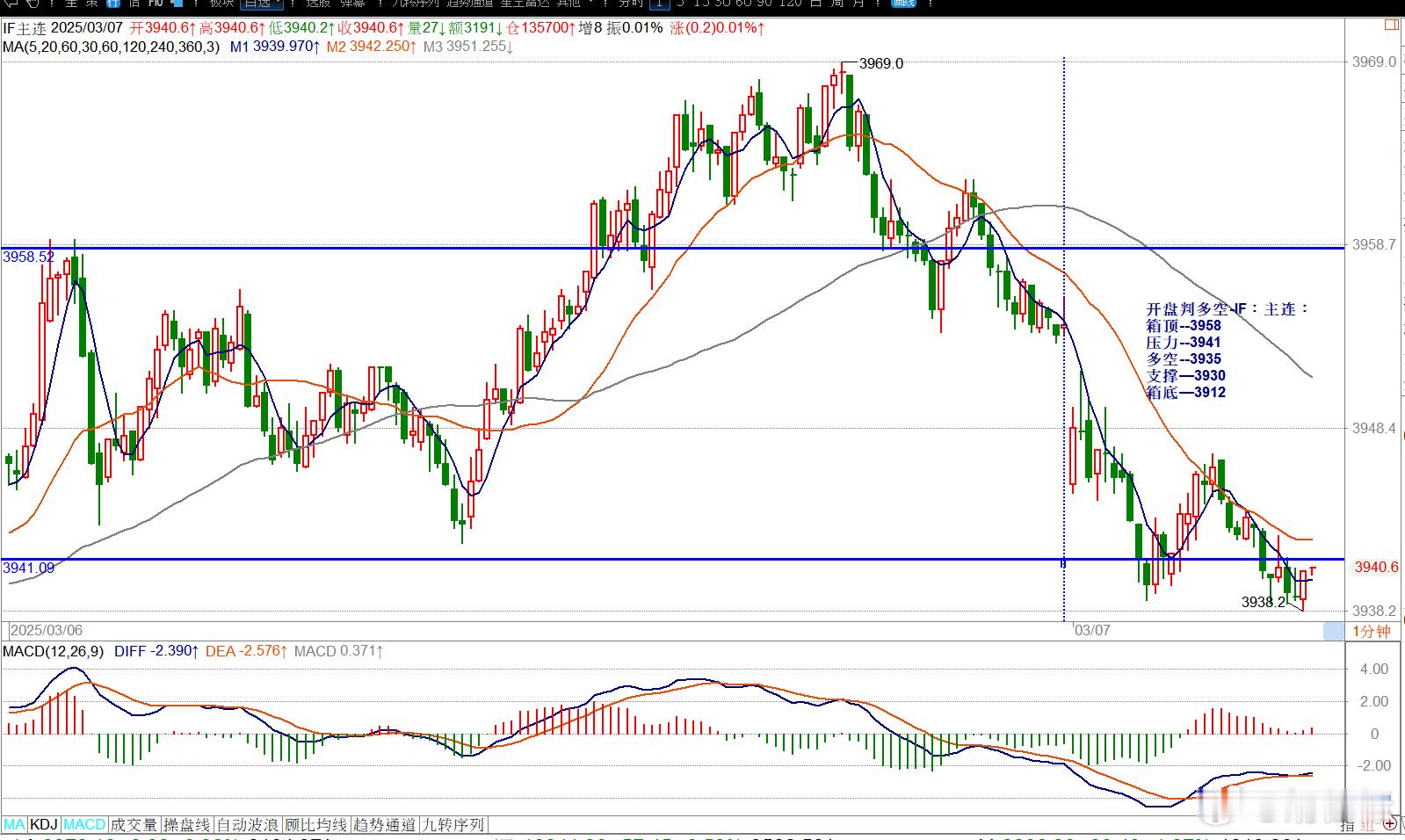Image resolution: width=1405 pixels, height=840 pixels.
Task: Open the 九转序列 bottom indicator tab
Action: pyautogui.click(x=453, y=825)
